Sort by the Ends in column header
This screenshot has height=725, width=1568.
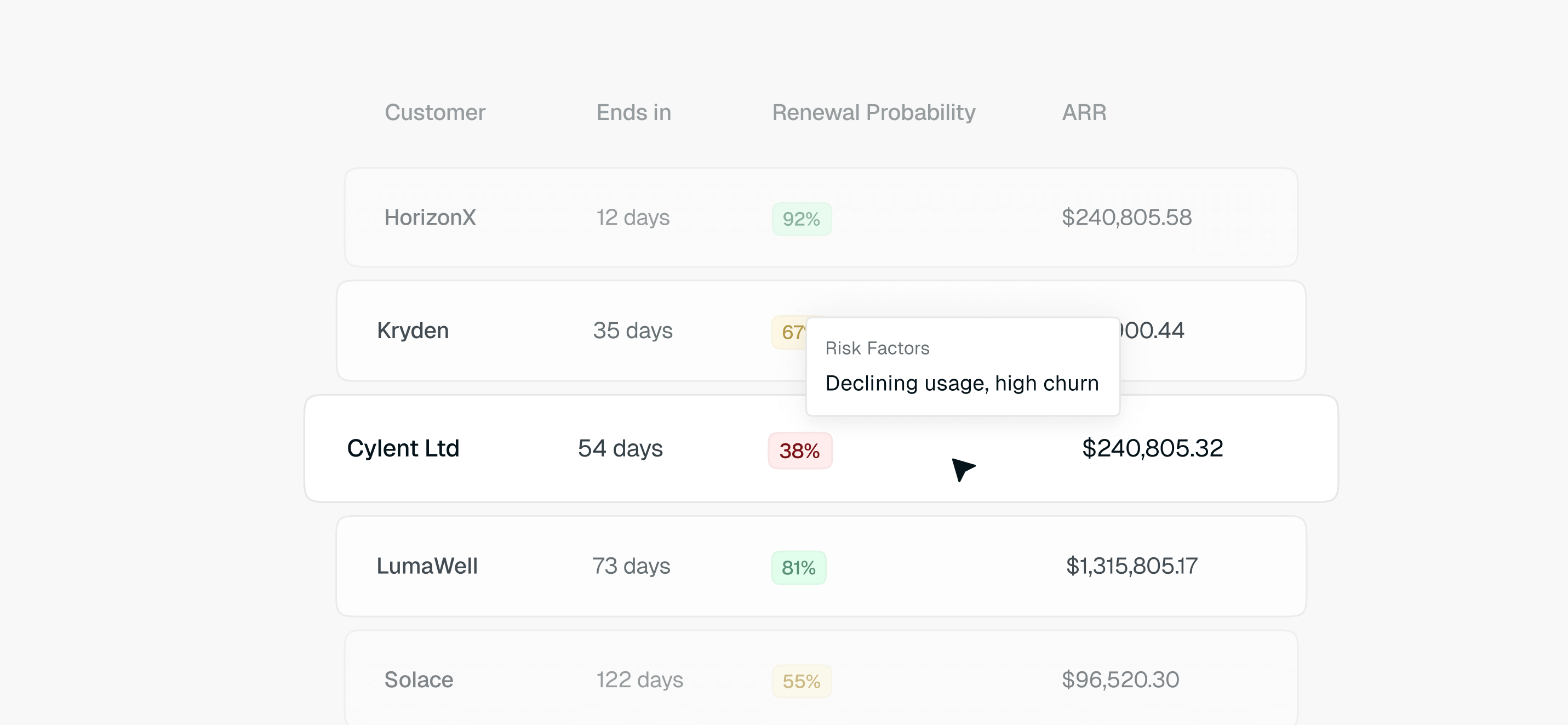pos(634,113)
